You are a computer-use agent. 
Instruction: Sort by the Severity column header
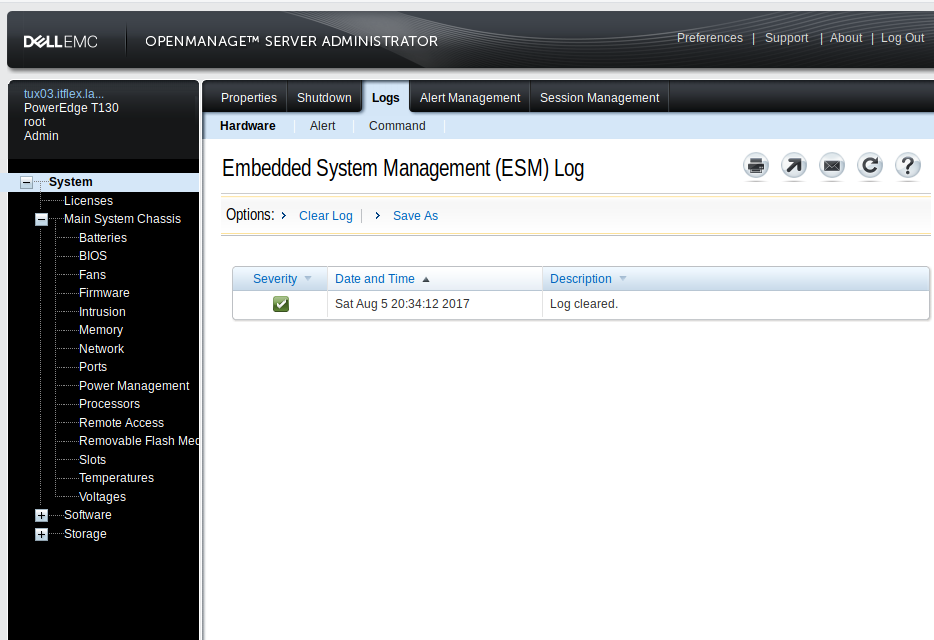click(275, 278)
